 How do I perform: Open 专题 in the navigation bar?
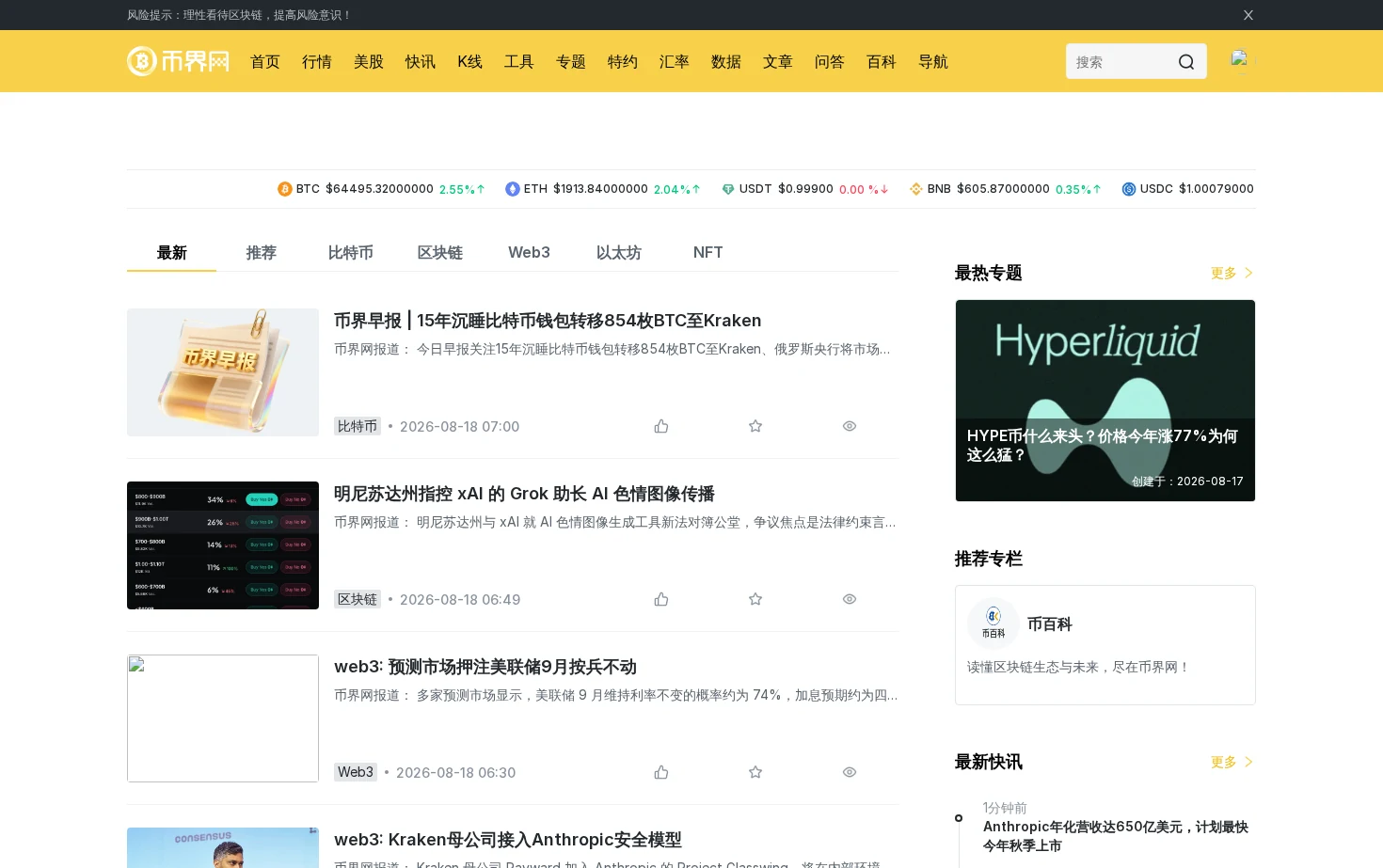[x=571, y=61]
